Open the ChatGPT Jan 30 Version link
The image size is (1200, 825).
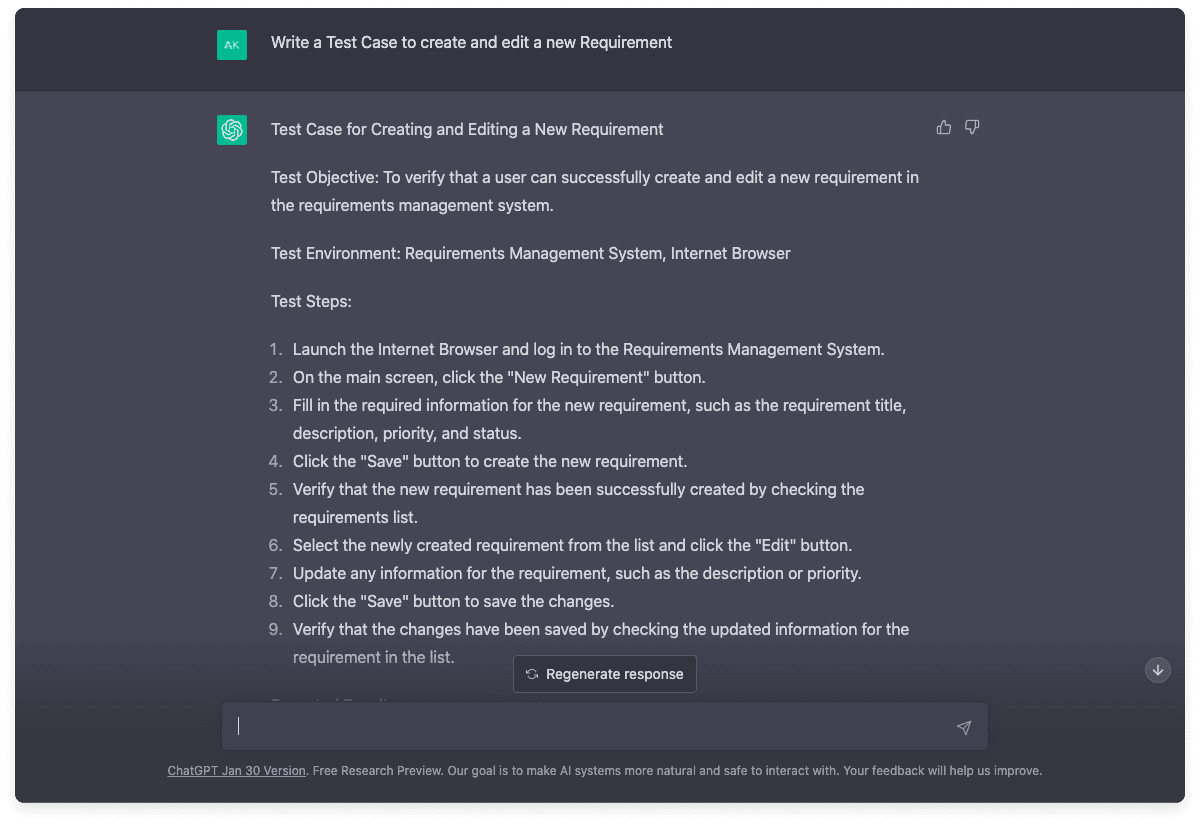coord(237,771)
